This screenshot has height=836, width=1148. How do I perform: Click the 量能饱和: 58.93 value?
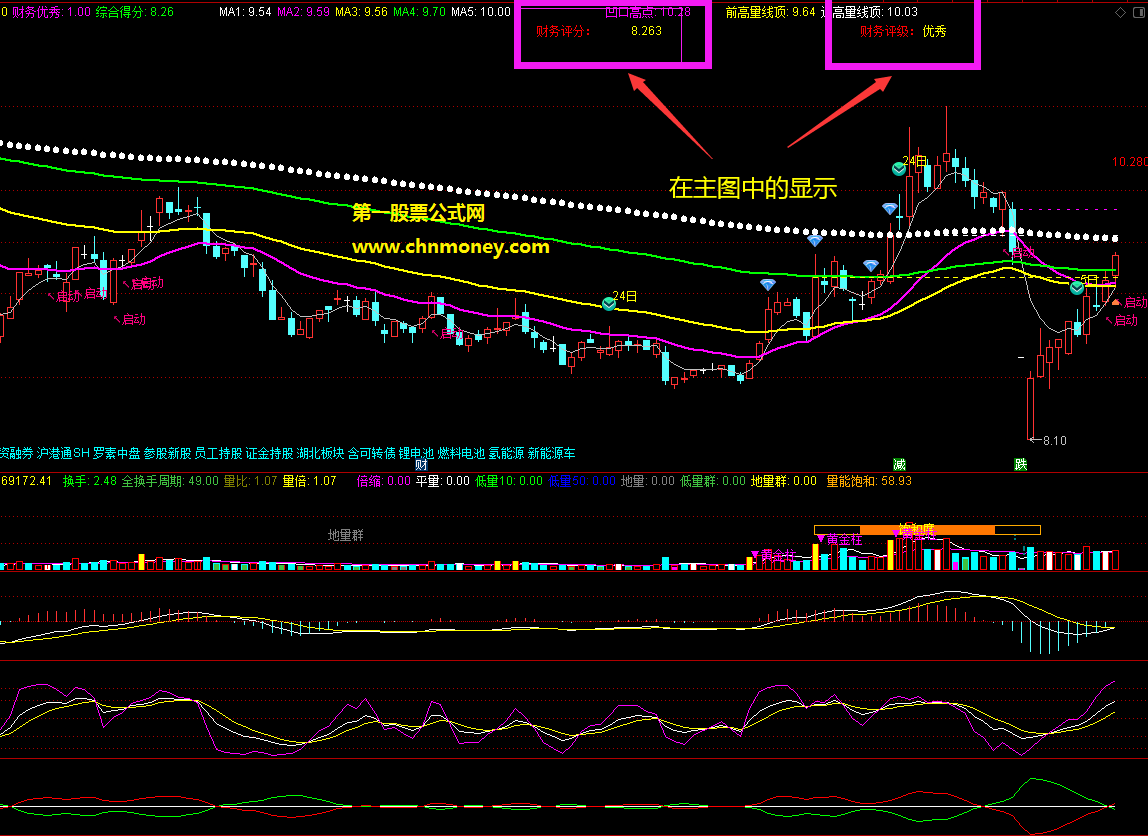tap(869, 481)
